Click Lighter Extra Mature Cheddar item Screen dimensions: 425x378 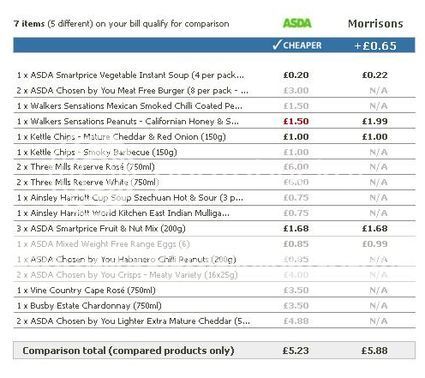click(x=133, y=321)
